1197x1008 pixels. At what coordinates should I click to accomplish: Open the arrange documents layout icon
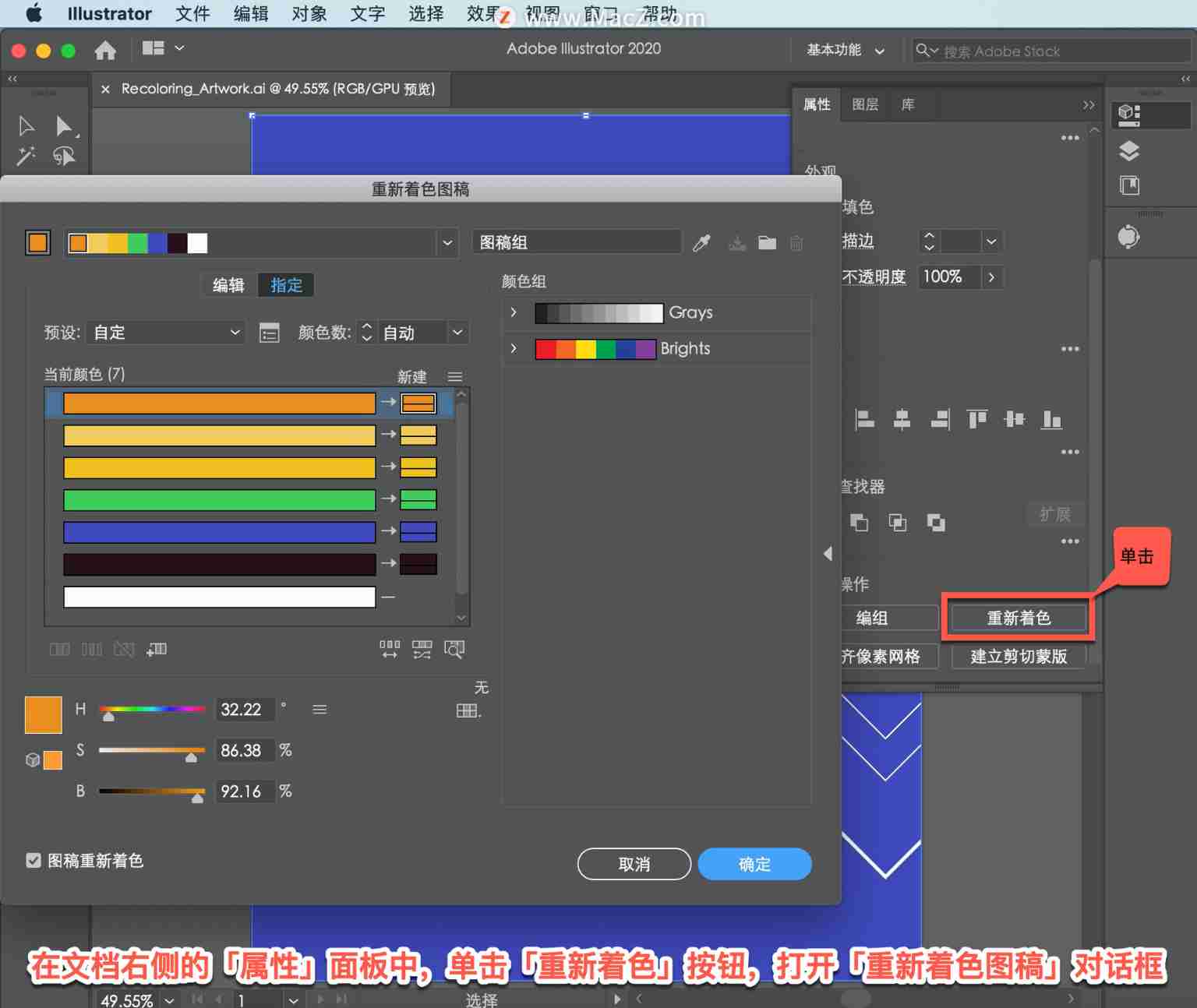(154, 48)
